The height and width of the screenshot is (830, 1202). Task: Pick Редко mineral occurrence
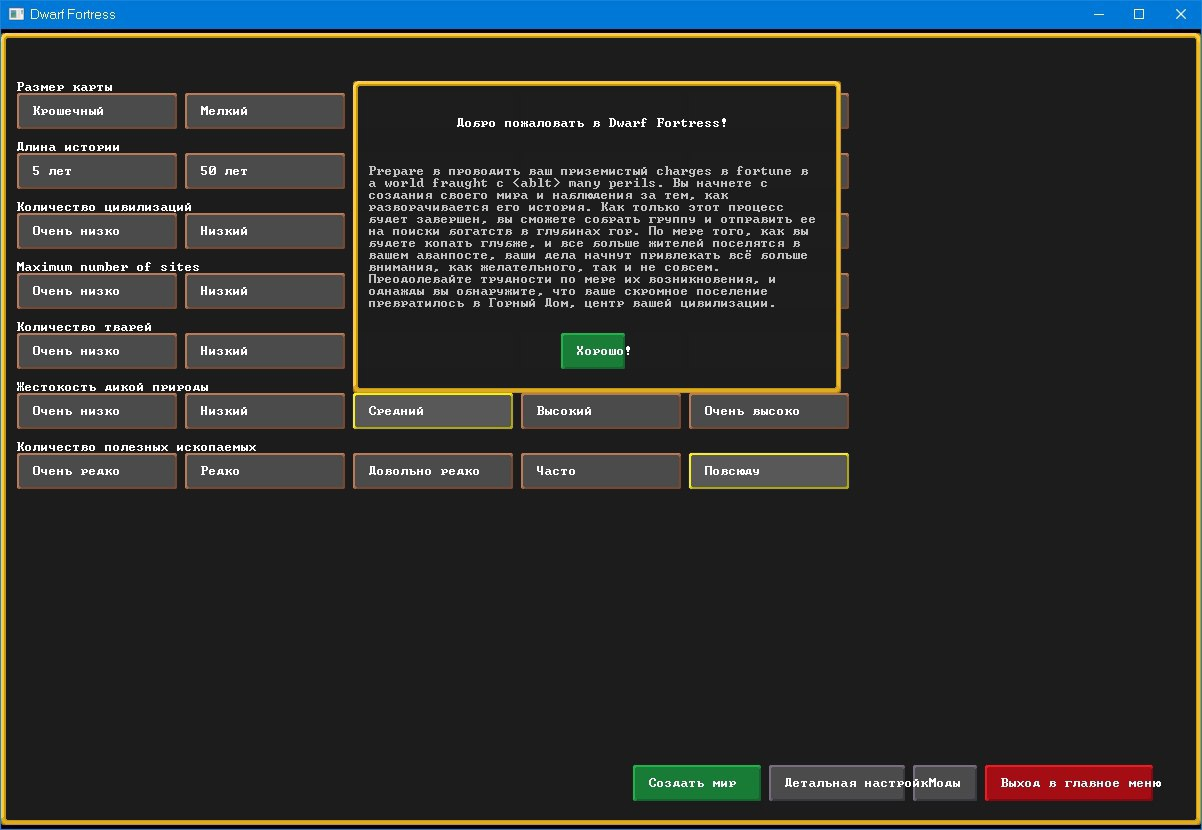(x=265, y=471)
